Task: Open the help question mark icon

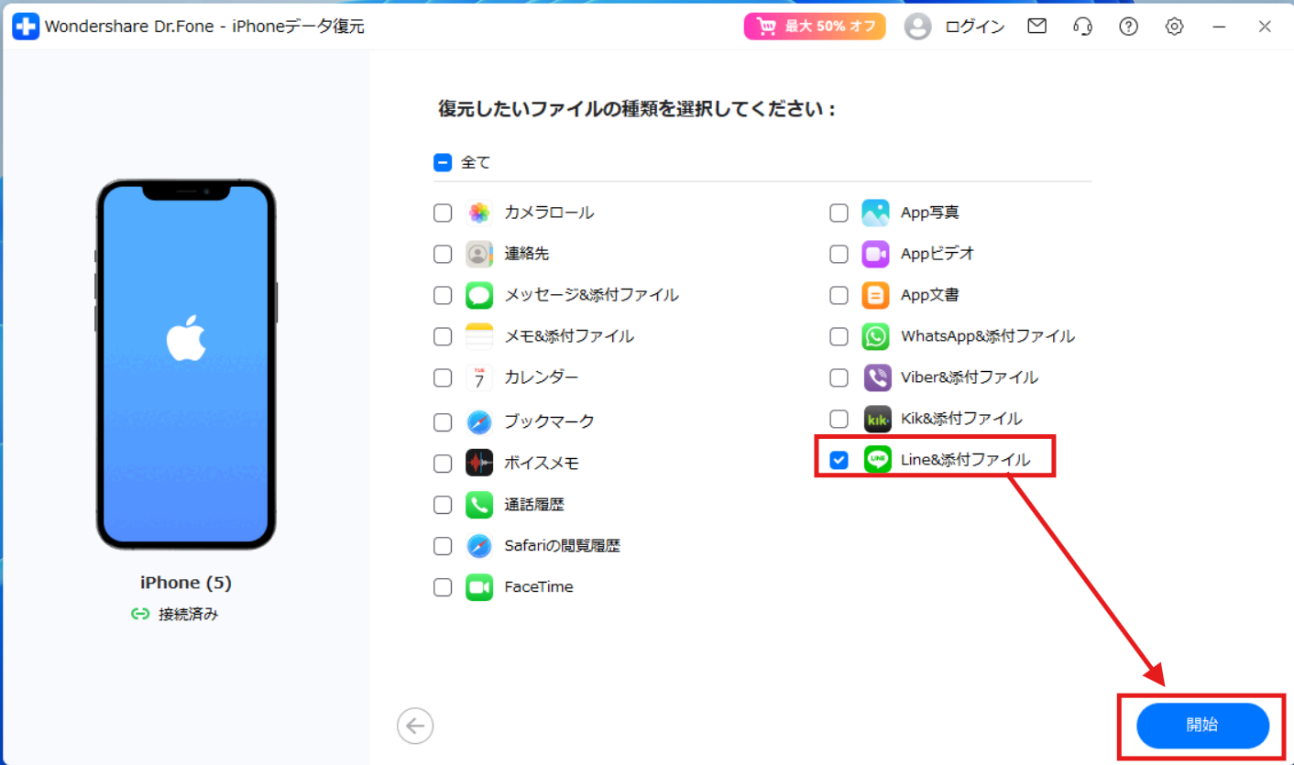Action: pyautogui.click(x=1128, y=27)
